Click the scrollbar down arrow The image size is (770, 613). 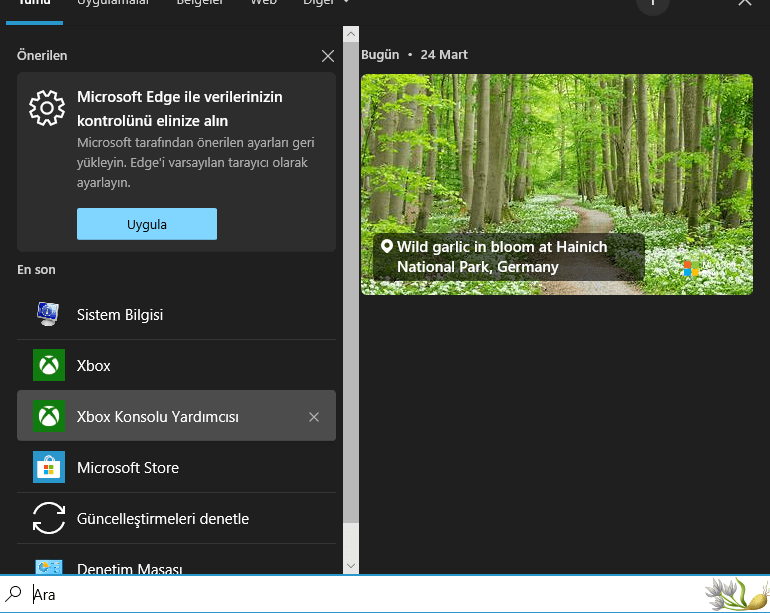pos(351,565)
